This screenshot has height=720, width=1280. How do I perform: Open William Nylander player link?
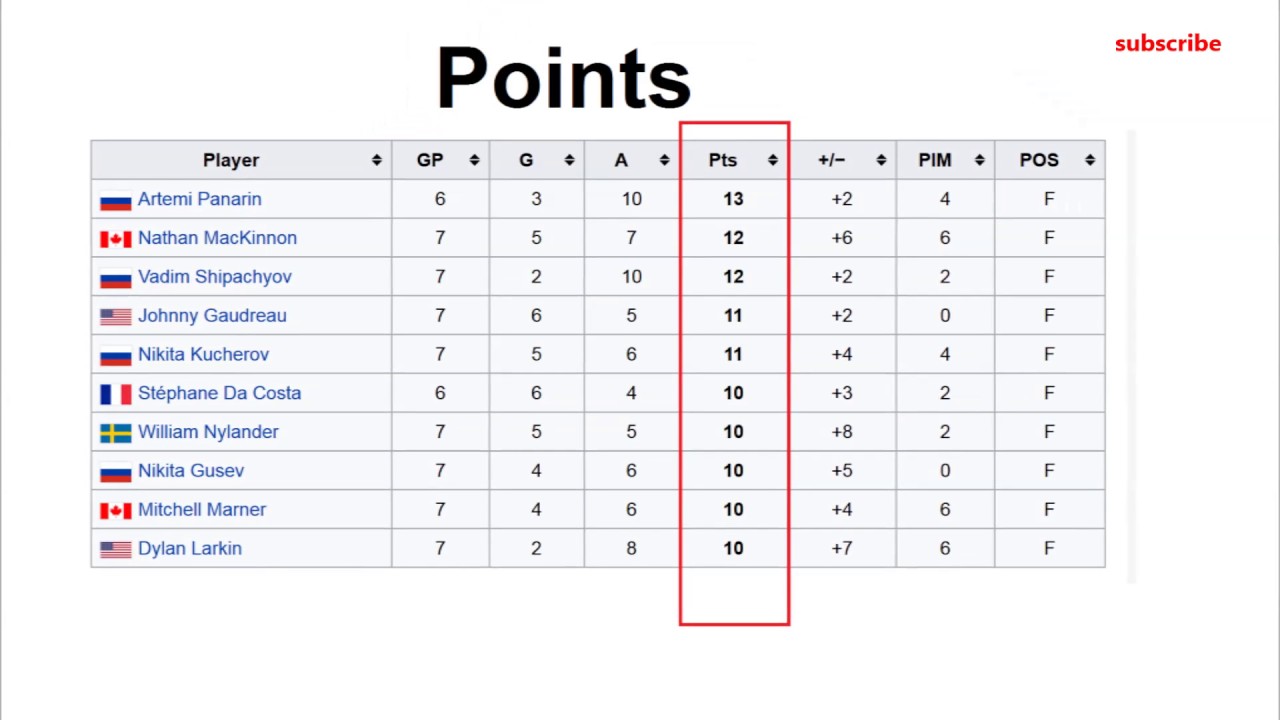point(208,432)
